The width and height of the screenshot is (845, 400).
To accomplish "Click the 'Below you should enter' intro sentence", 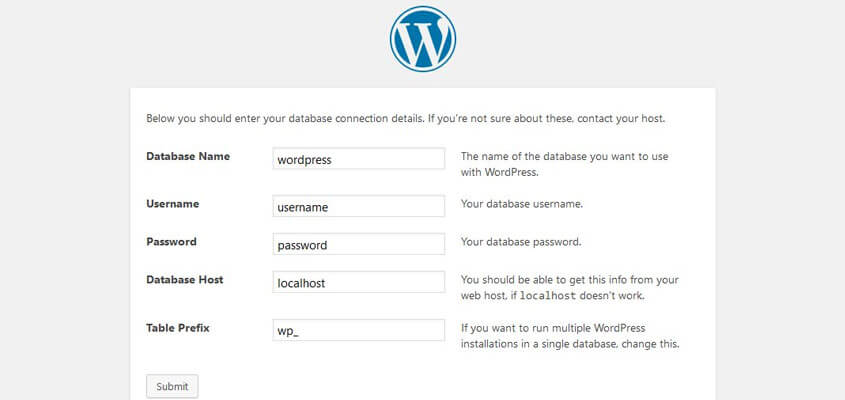I will (286, 119).
